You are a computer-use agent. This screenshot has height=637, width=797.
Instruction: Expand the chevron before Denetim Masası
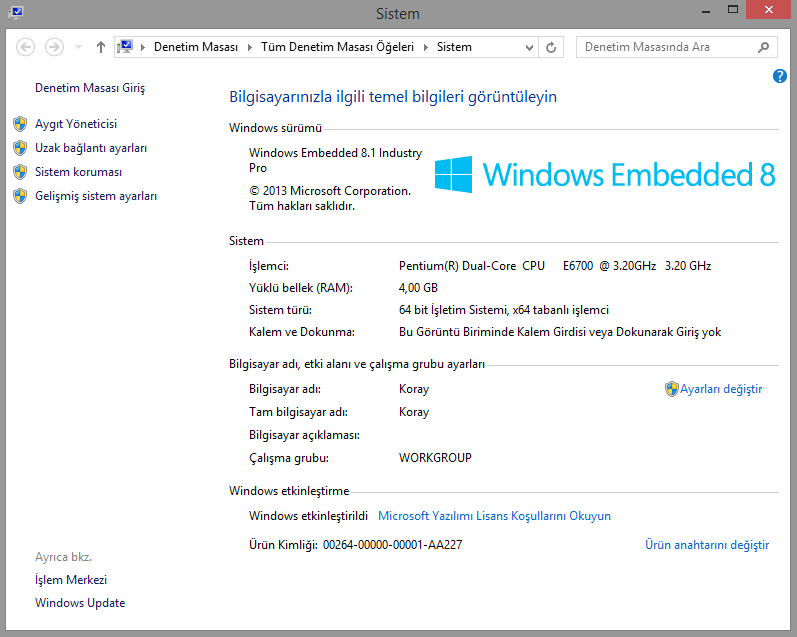tap(143, 47)
